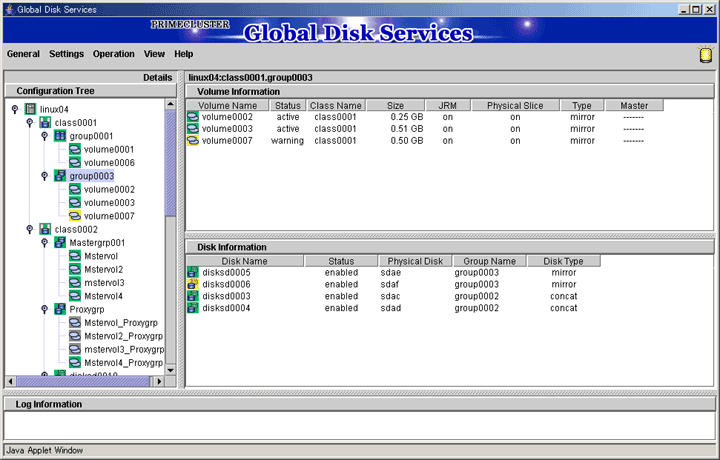Open the Help menu

pyautogui.click(x=184, y=54)
